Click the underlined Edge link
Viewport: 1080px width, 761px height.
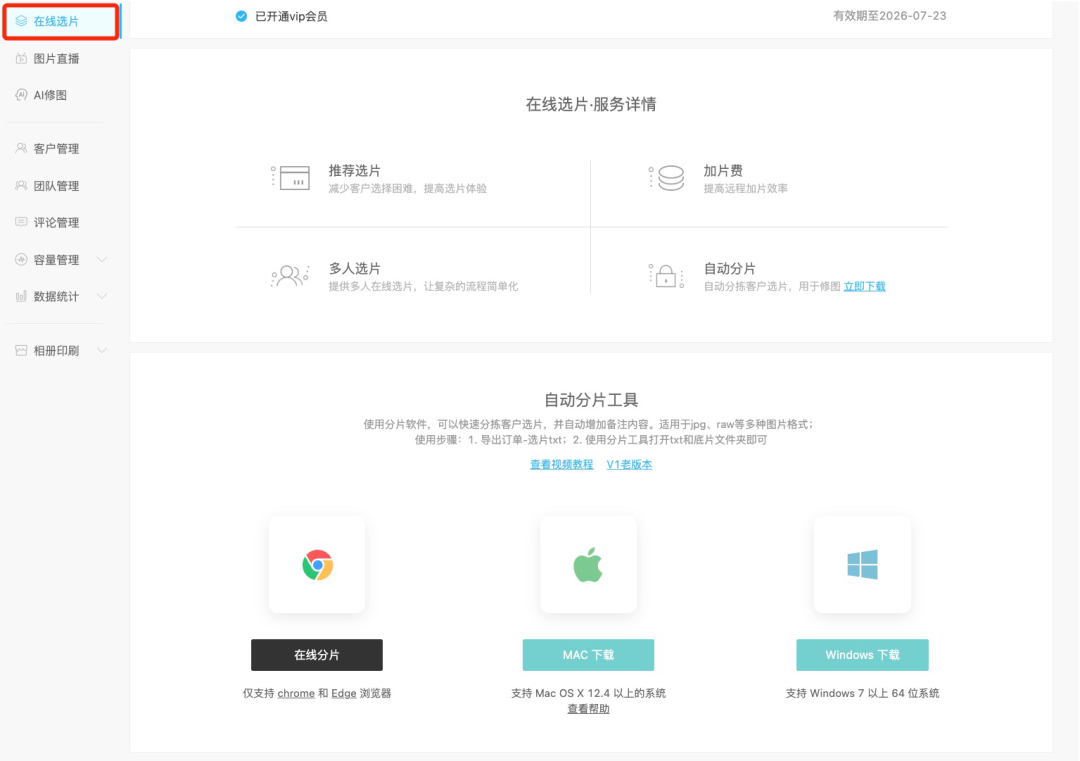tap(344, 693)
